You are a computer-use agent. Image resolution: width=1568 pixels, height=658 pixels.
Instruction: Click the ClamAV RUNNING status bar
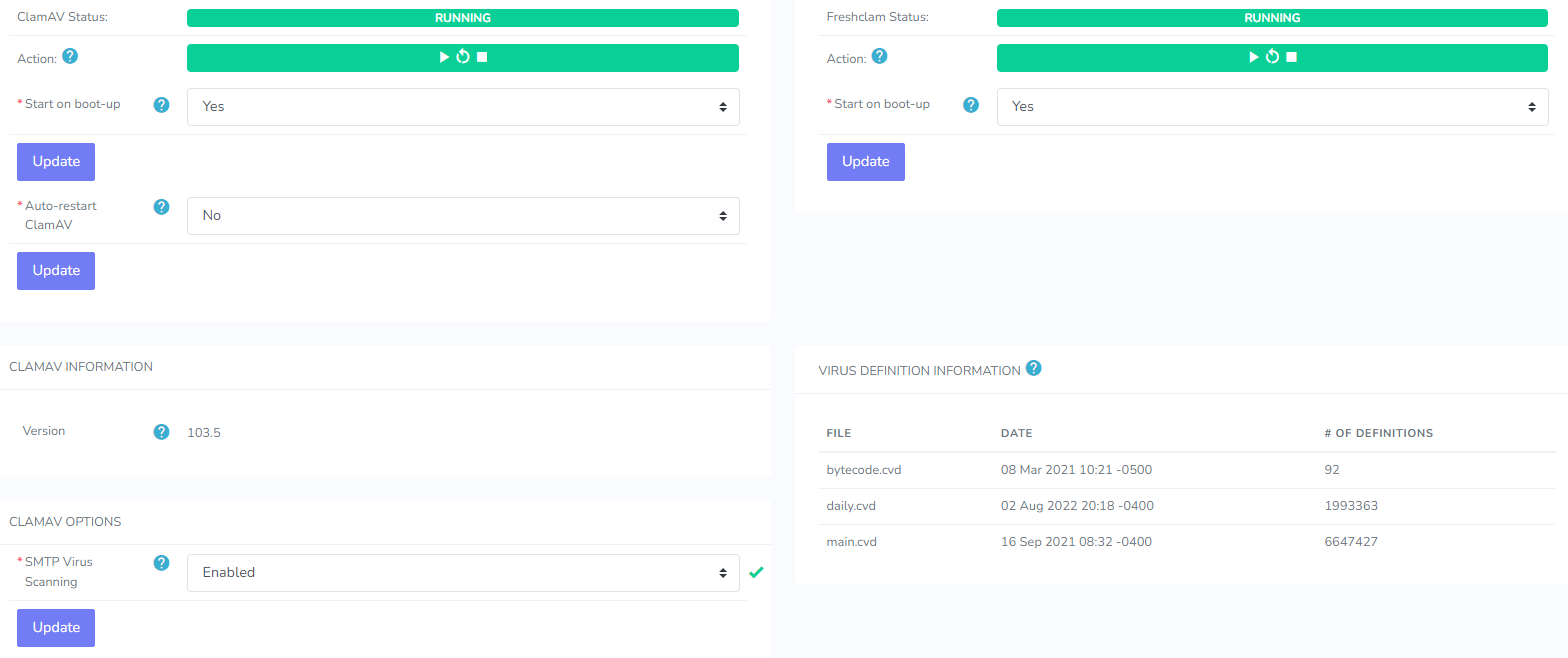pyautogui.click(x=463, y=18)
